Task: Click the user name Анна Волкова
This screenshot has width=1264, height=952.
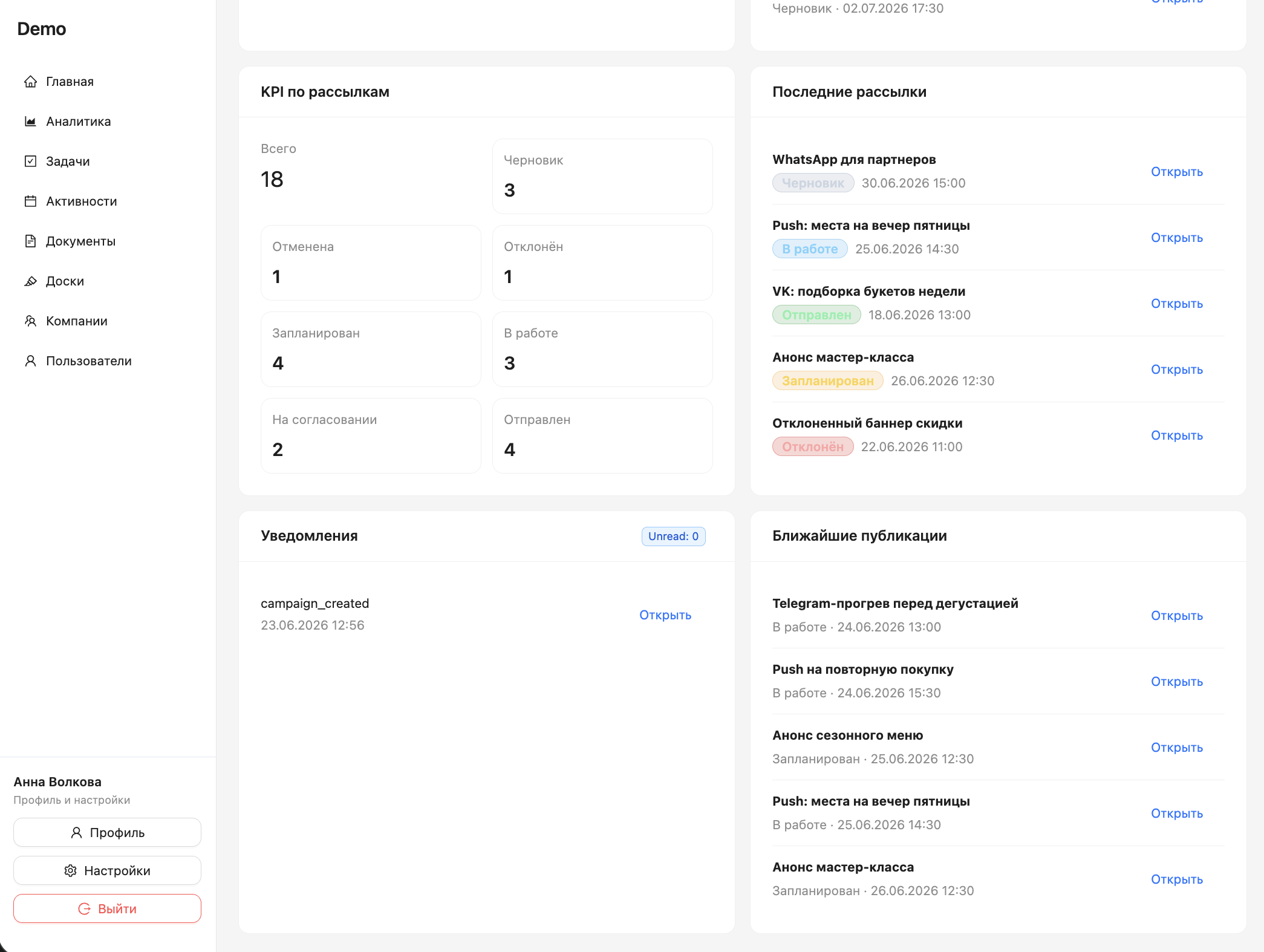Action: click(x=57, y=782)
